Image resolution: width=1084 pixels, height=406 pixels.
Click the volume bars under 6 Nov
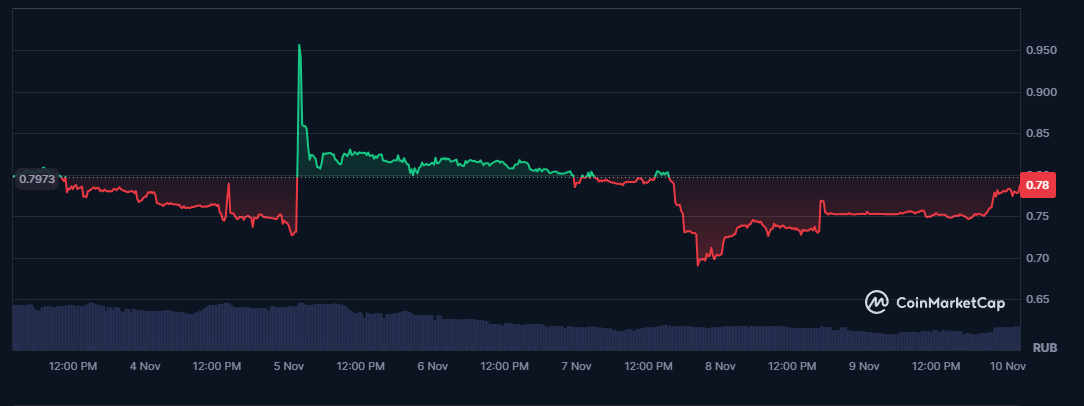[x=432, y=332]
